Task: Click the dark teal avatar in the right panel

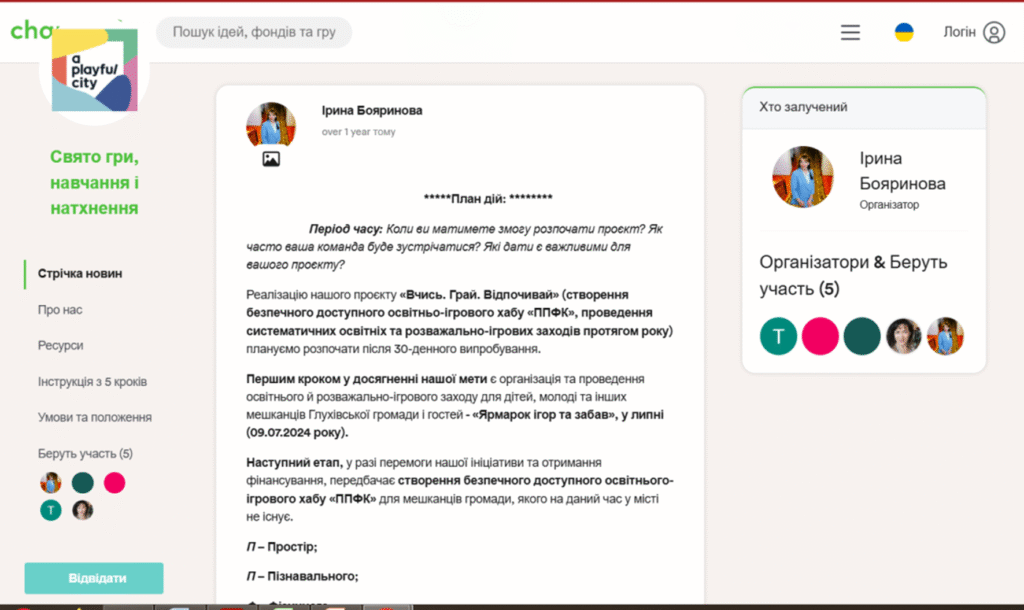Action: pos(862,337)
